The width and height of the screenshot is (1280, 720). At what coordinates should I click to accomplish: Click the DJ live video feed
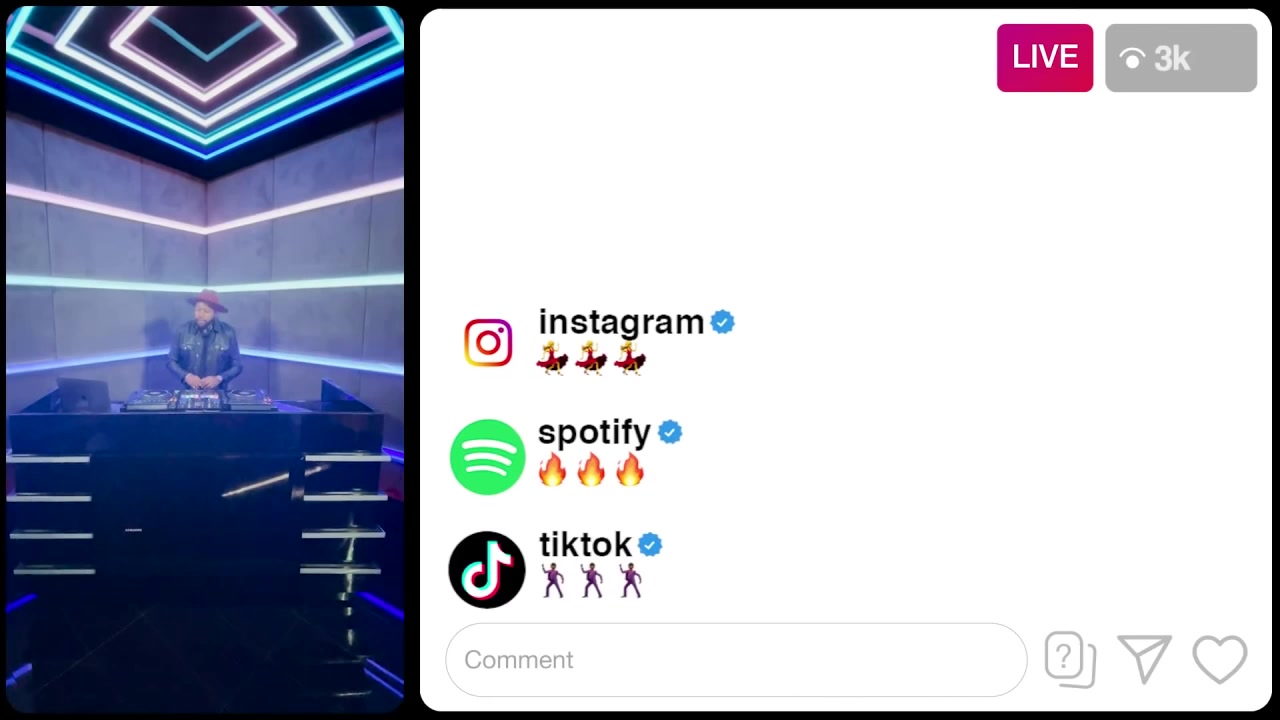(204, 358)
